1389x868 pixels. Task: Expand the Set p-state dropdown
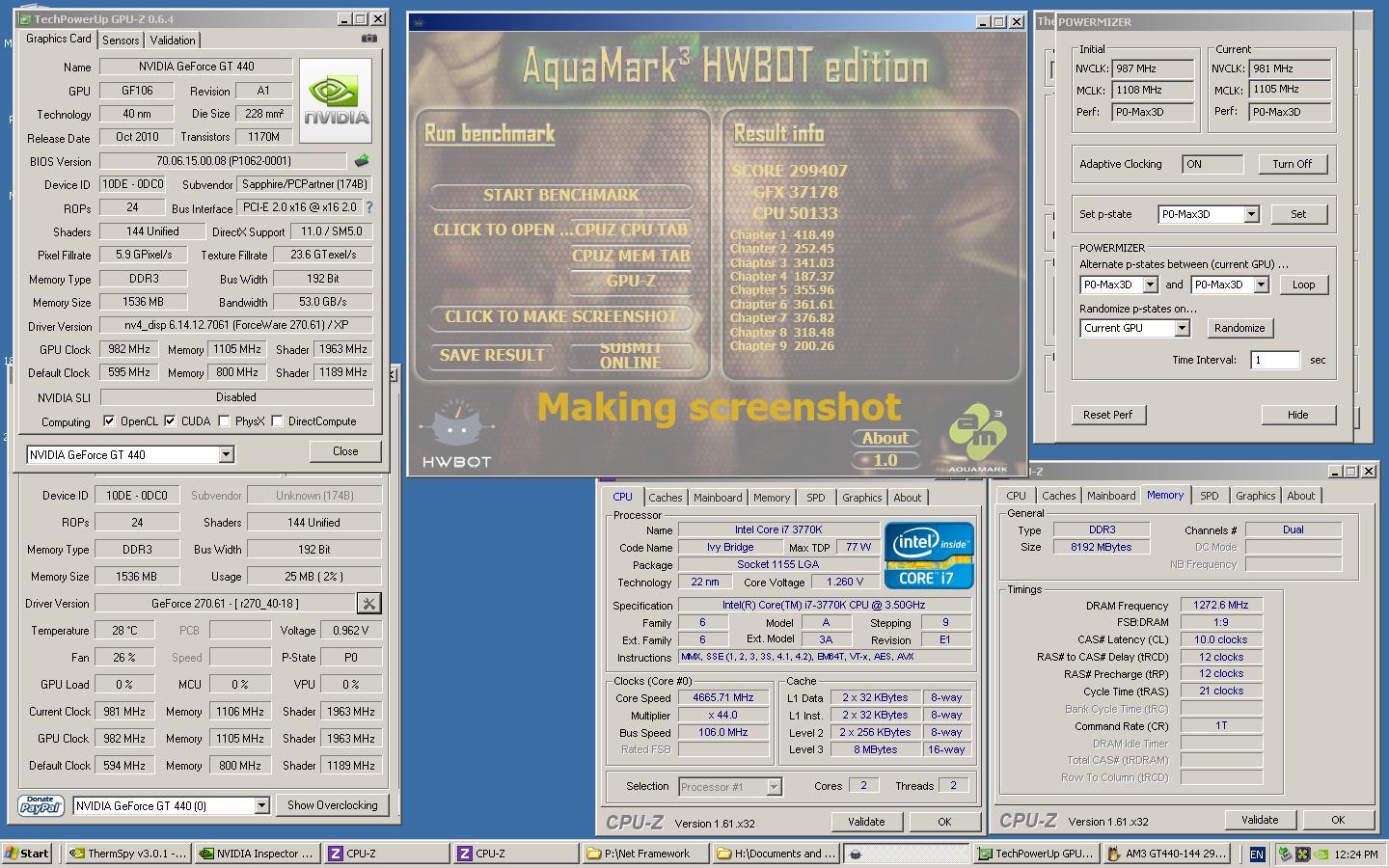1251,214
